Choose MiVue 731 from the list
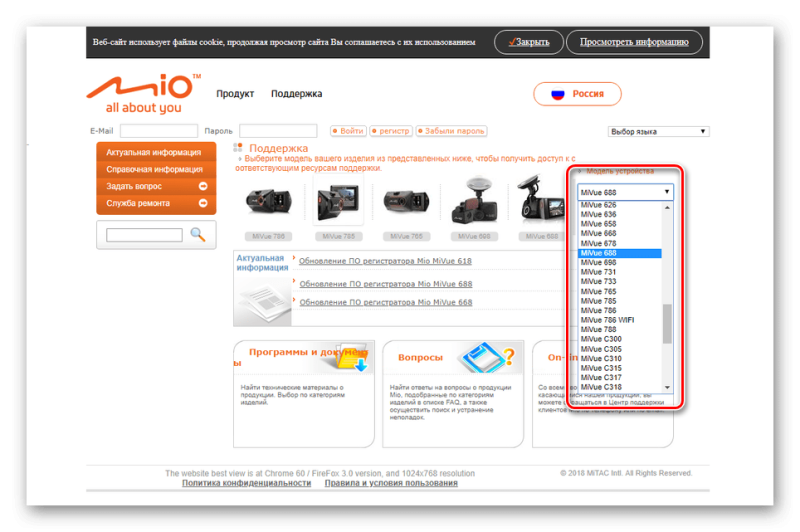 click(x=620, y=272)
